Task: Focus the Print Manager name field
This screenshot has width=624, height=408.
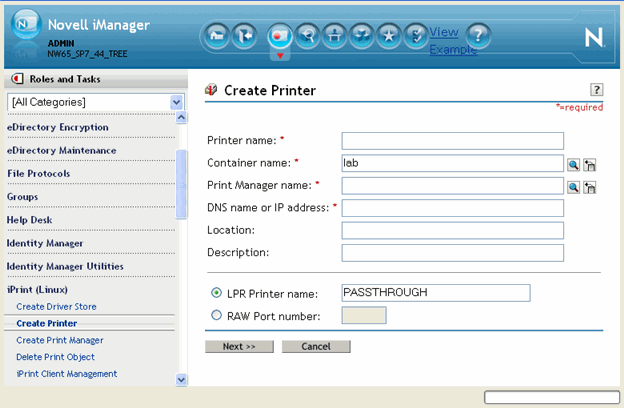Action: point(452,186)
